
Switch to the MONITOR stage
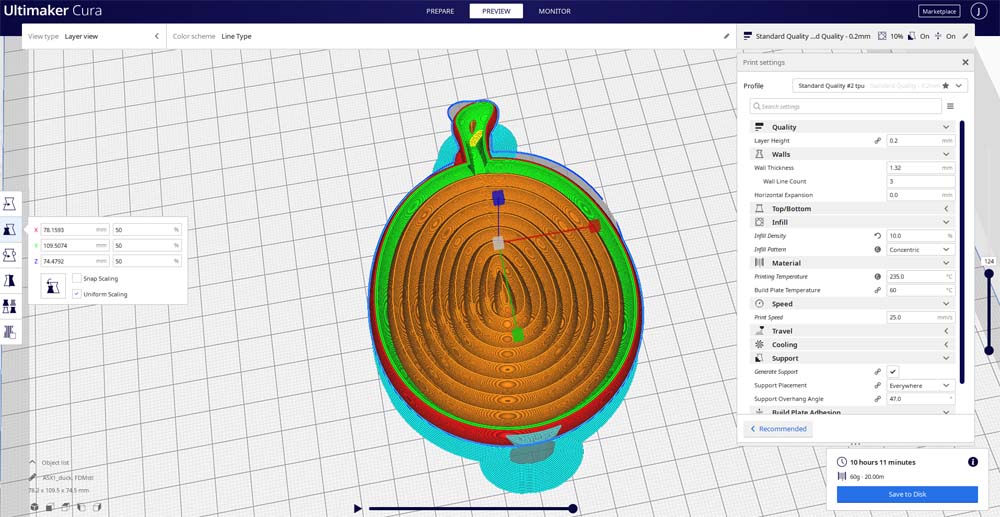554,11
